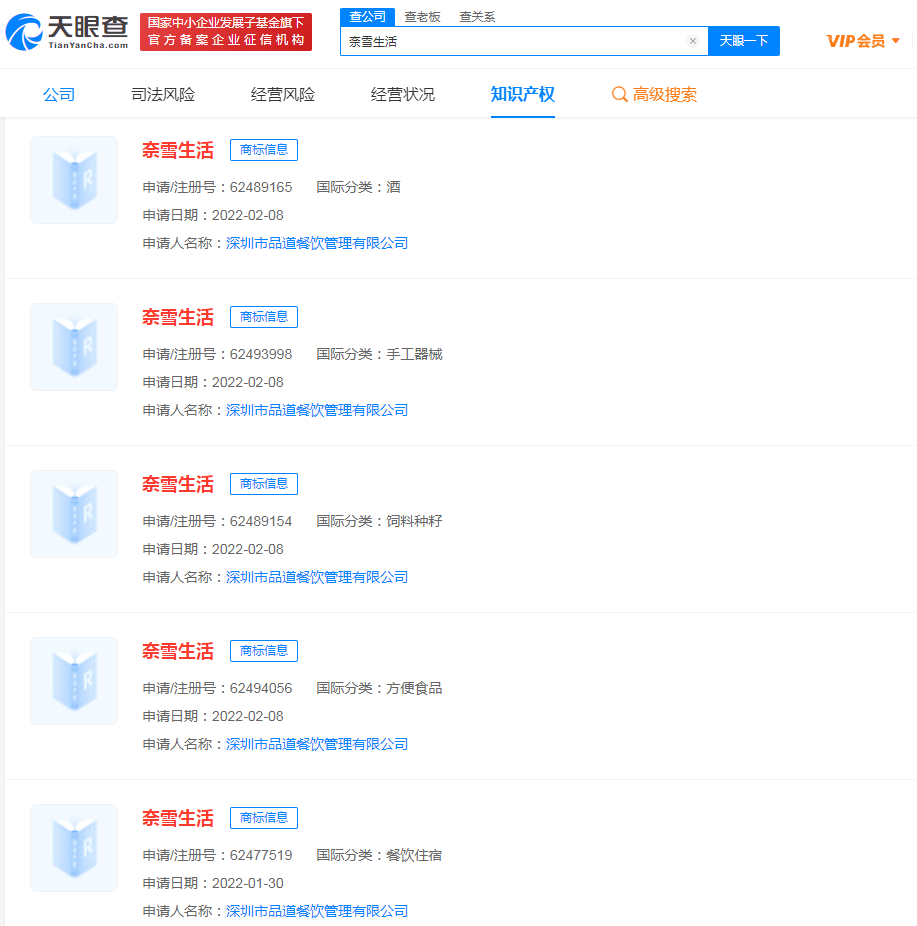Switch to the 查老板 search tab
917x926 pixels.
coord(422,17)
